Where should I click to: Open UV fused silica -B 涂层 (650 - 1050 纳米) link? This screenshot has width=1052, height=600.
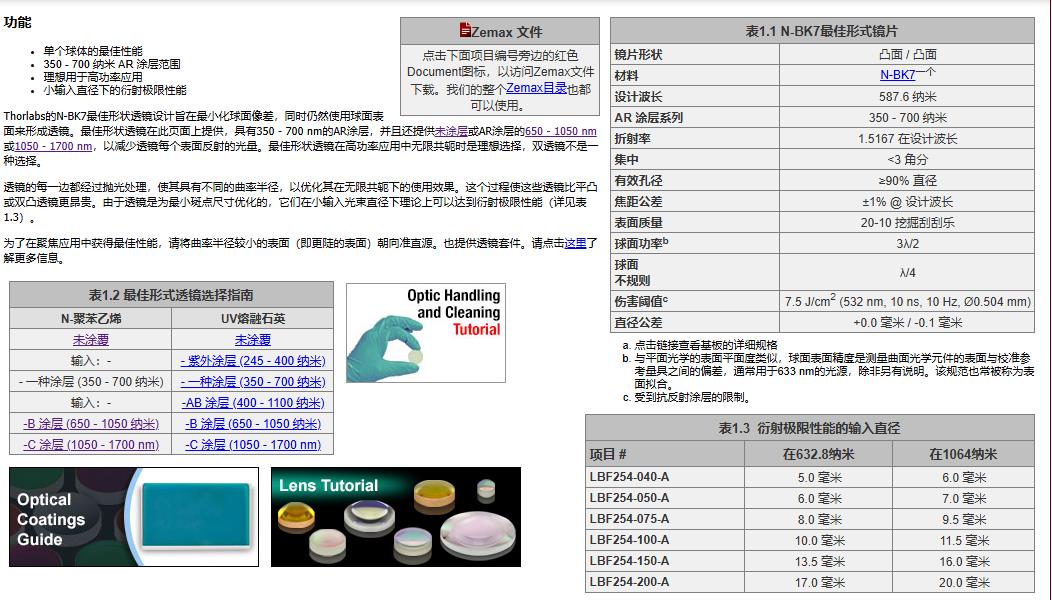click(x=252, y=424)
